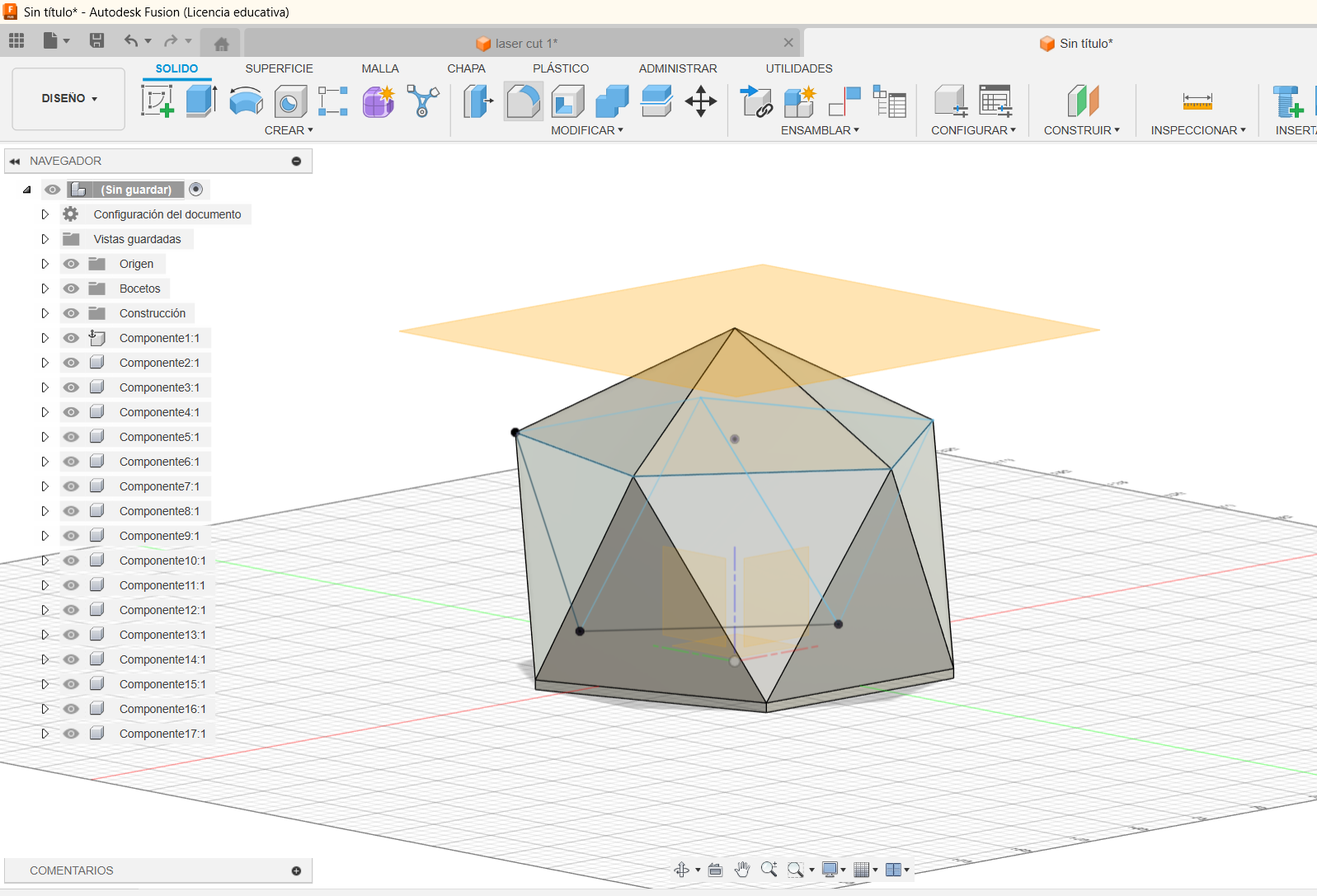The image size is (1317, 896).
Task: Expand the COMENTARIOS panel
Action: coord(296,870)
